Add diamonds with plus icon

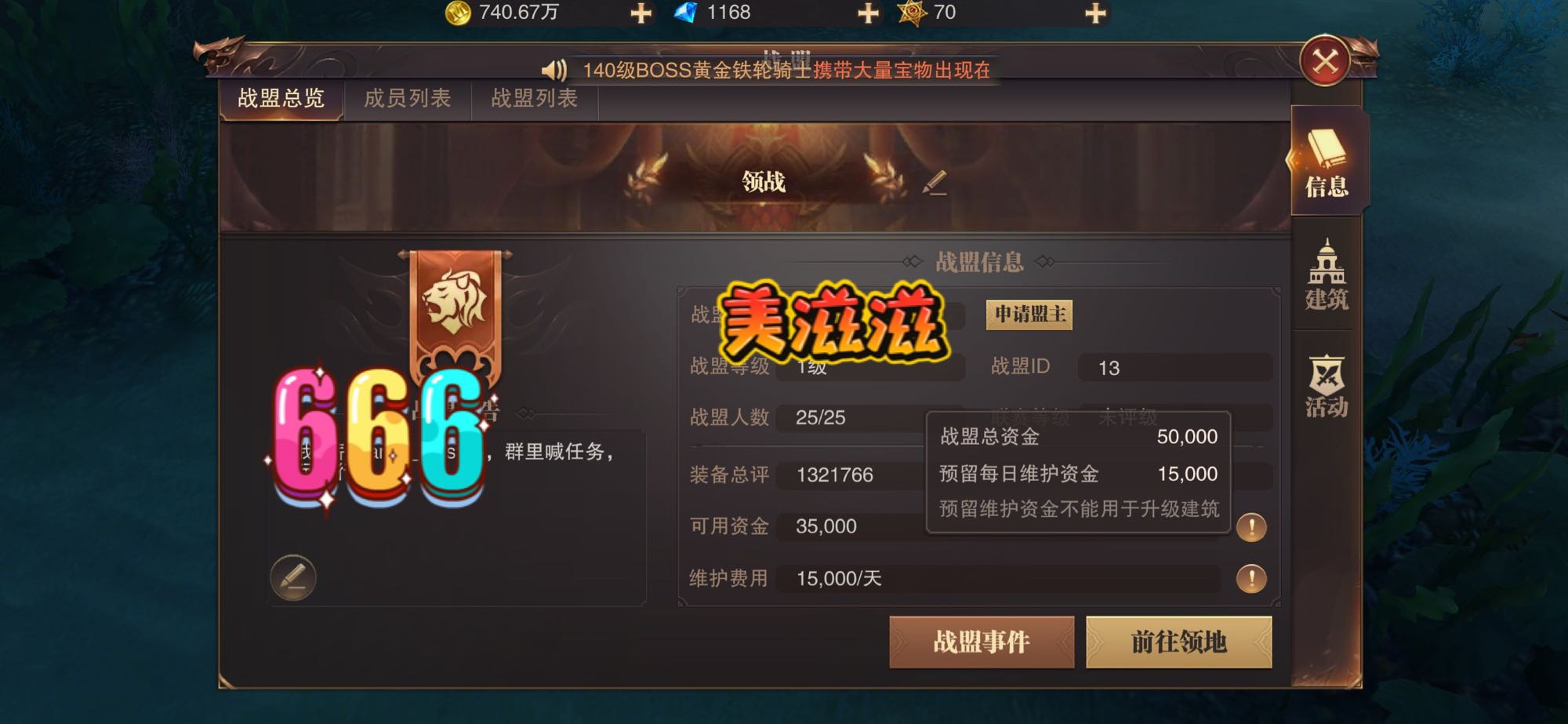[868, 13]
